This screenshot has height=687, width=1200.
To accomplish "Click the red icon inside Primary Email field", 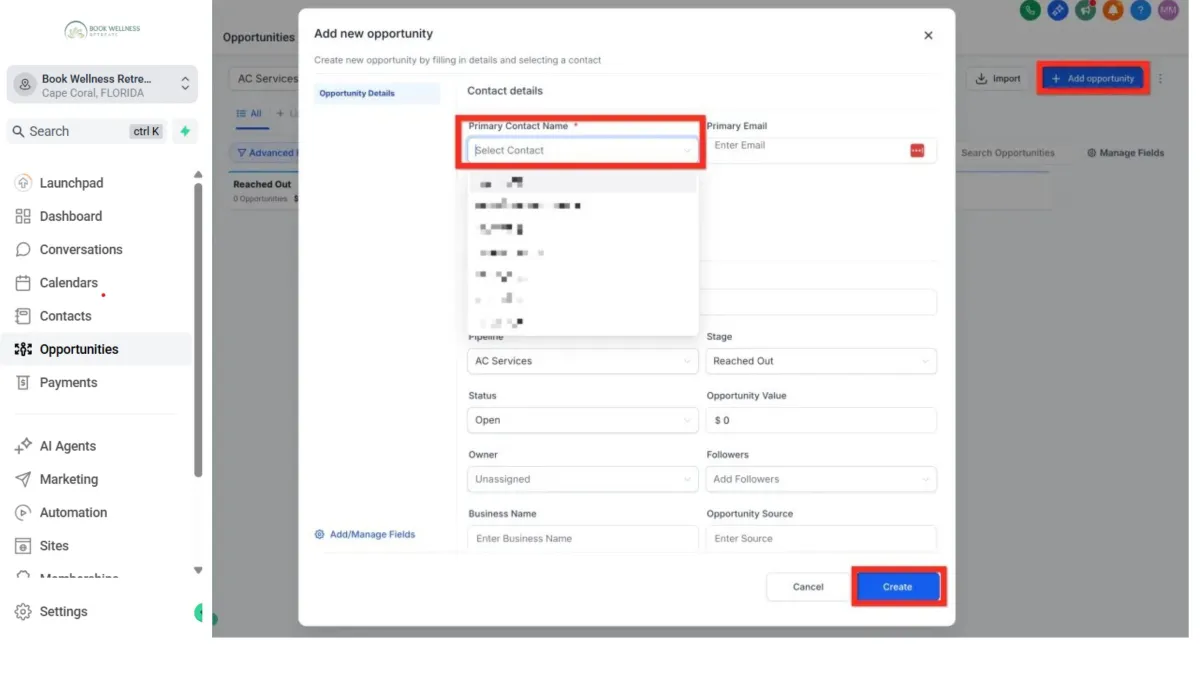I will (917, 150).
